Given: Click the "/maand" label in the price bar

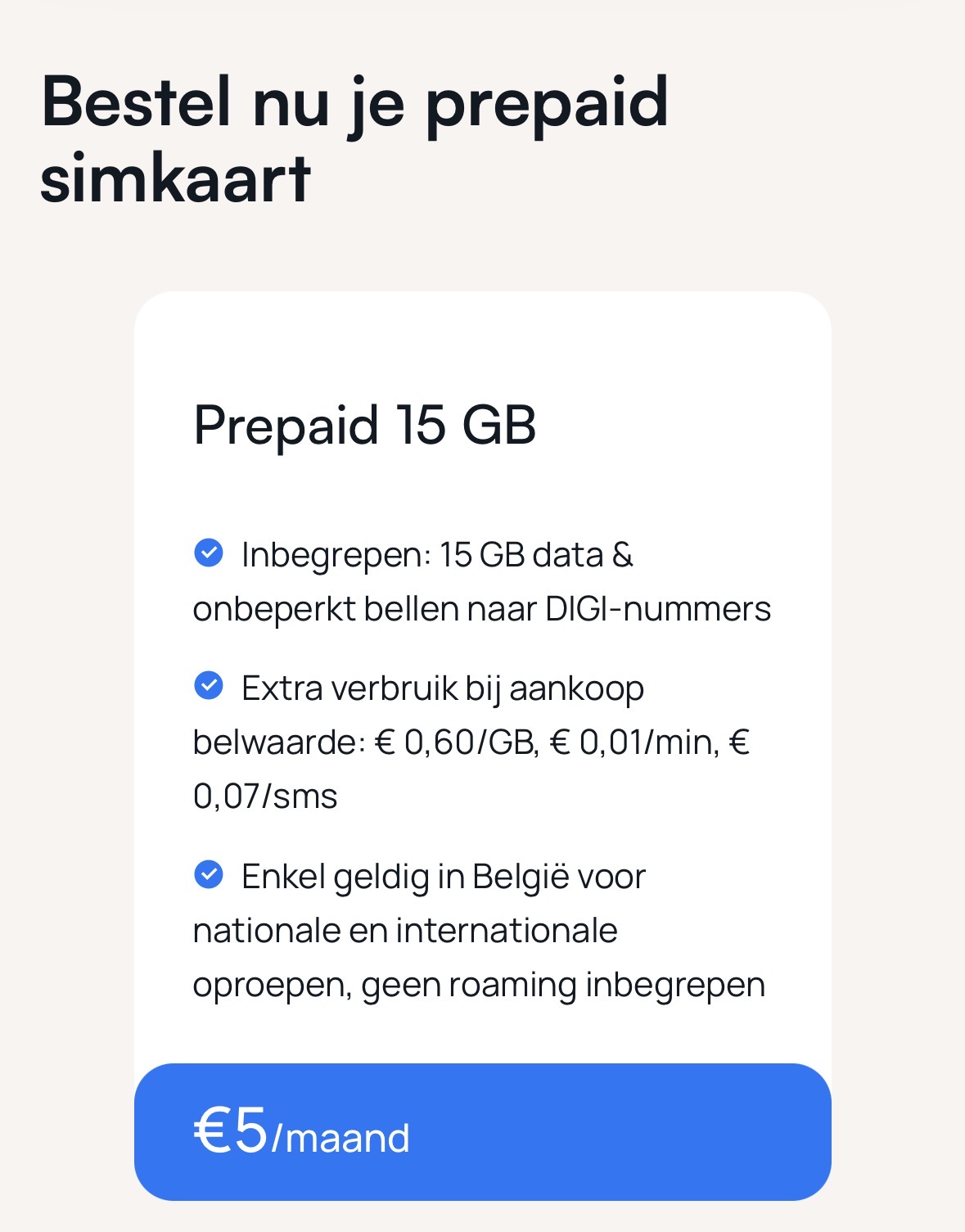Looking at the screenshot, I should [x=340, y=1139].
